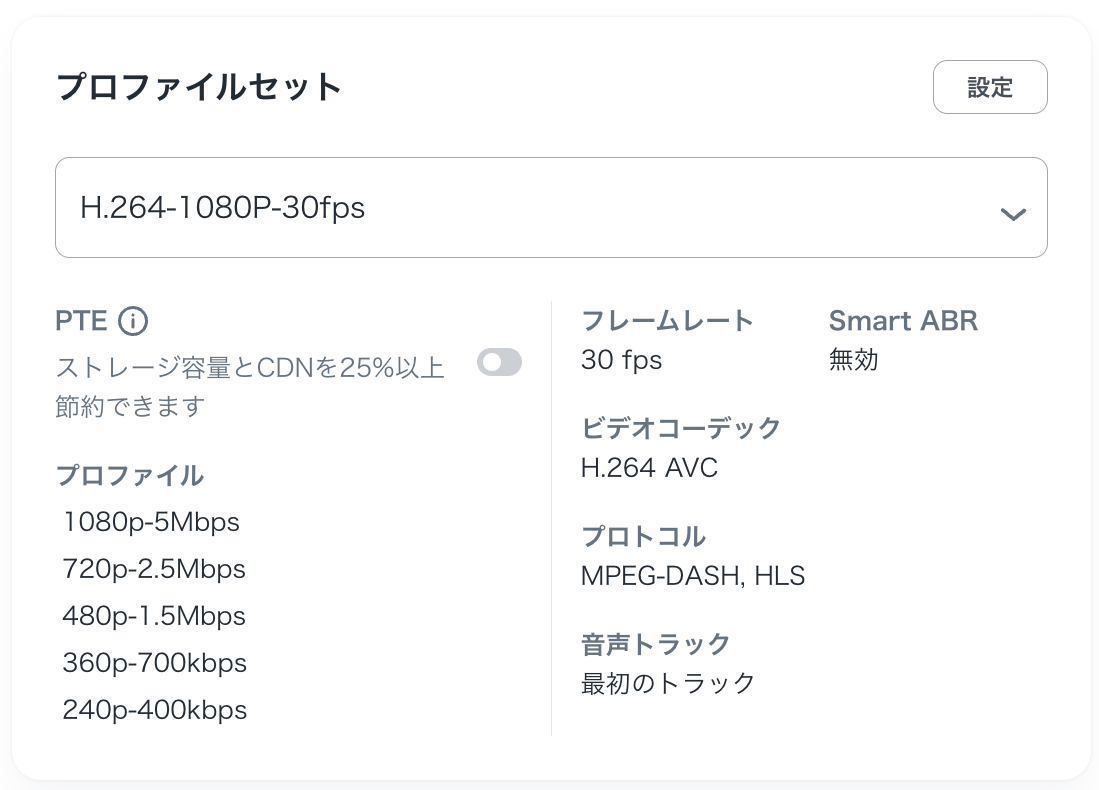Click the 30 fps frame rate value

tap(621, 360)
